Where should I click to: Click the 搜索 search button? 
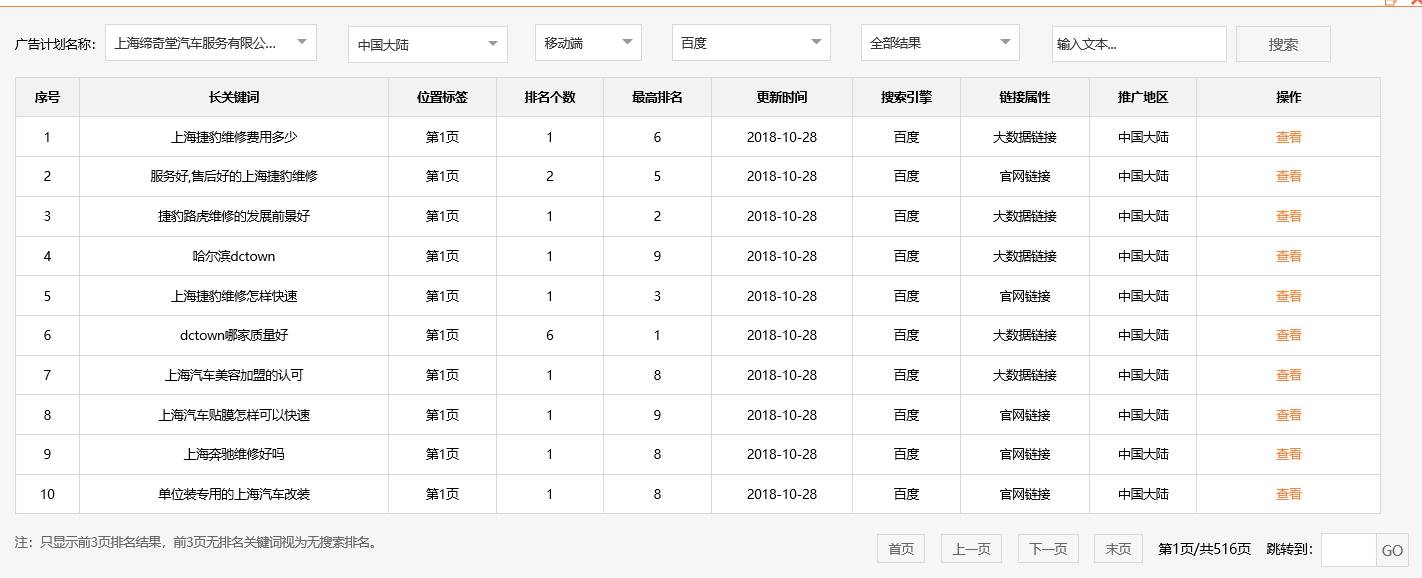click(1283, 43)
